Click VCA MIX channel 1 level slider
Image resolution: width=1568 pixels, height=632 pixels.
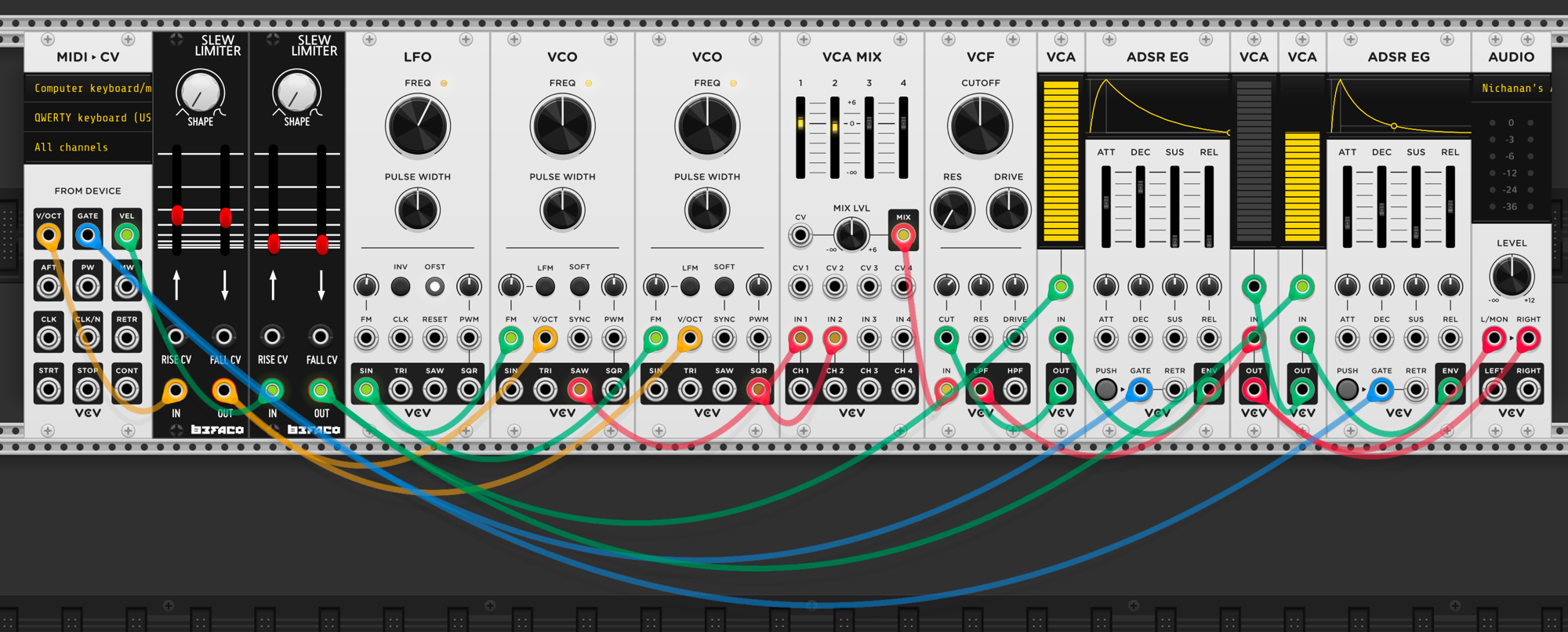[x=800, y=137]
